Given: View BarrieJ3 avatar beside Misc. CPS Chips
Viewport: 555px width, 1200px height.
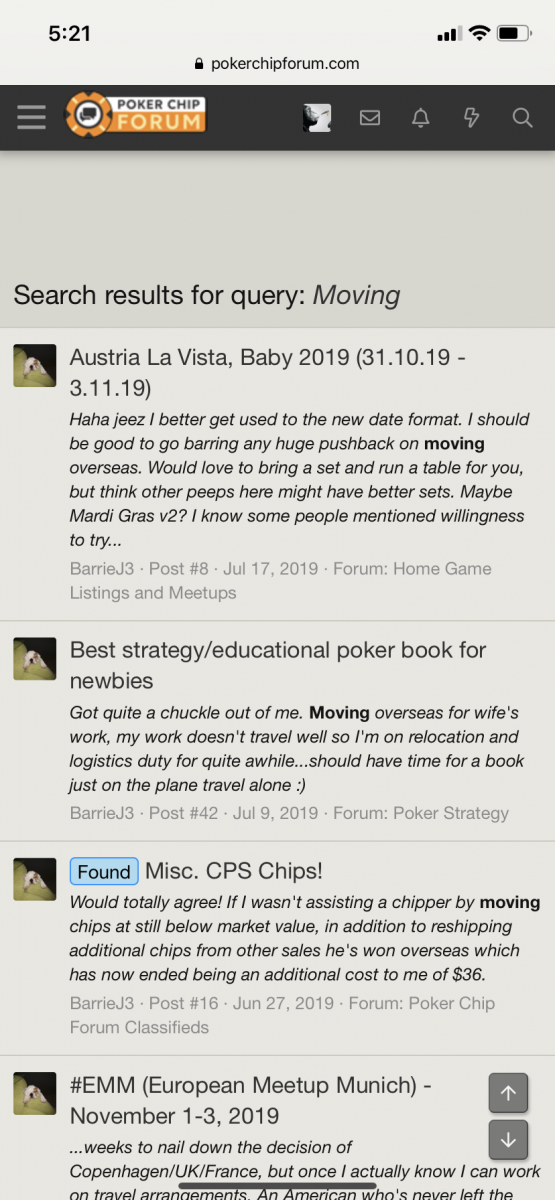Looking at the screenshot, I should click(34, 879).
